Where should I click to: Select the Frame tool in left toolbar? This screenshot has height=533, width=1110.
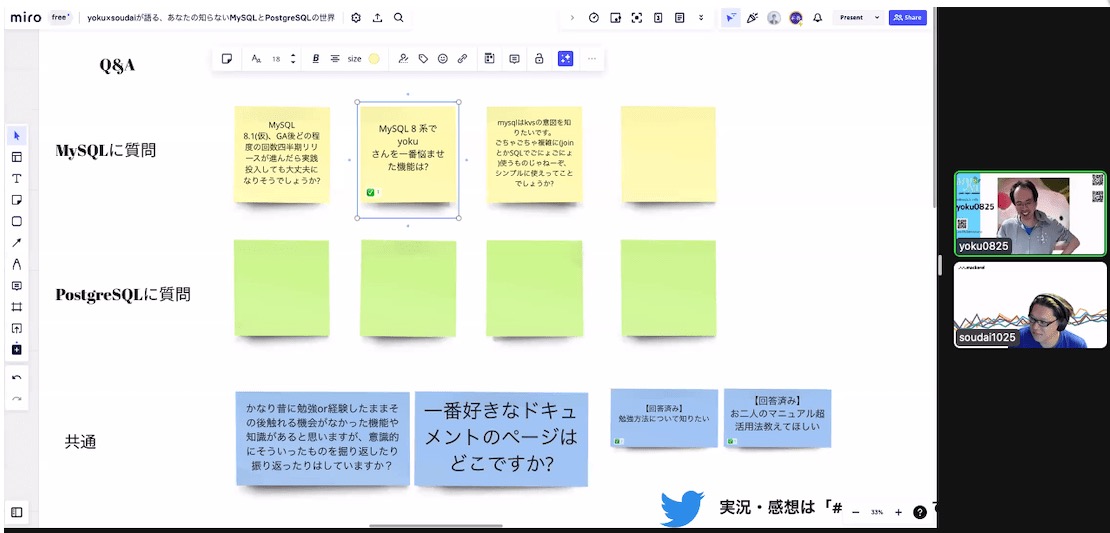17,307
